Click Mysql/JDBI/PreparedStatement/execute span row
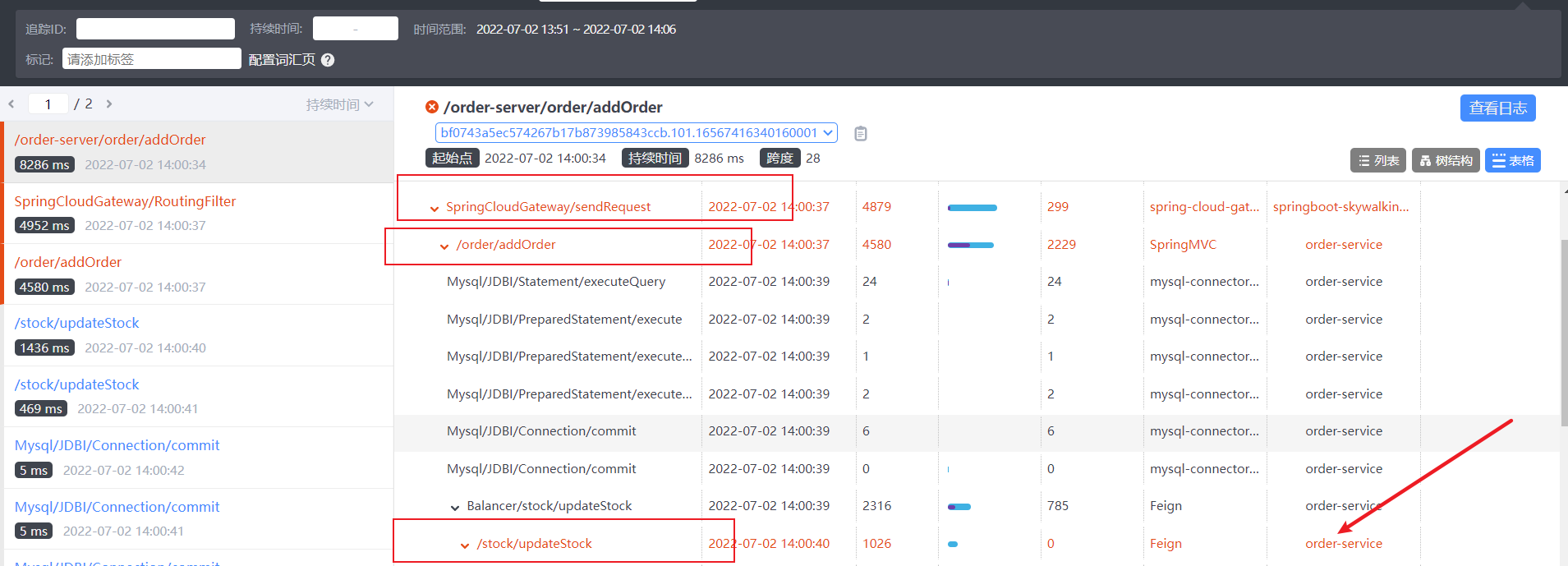The image size is (1568, 566). pos(977,319)
